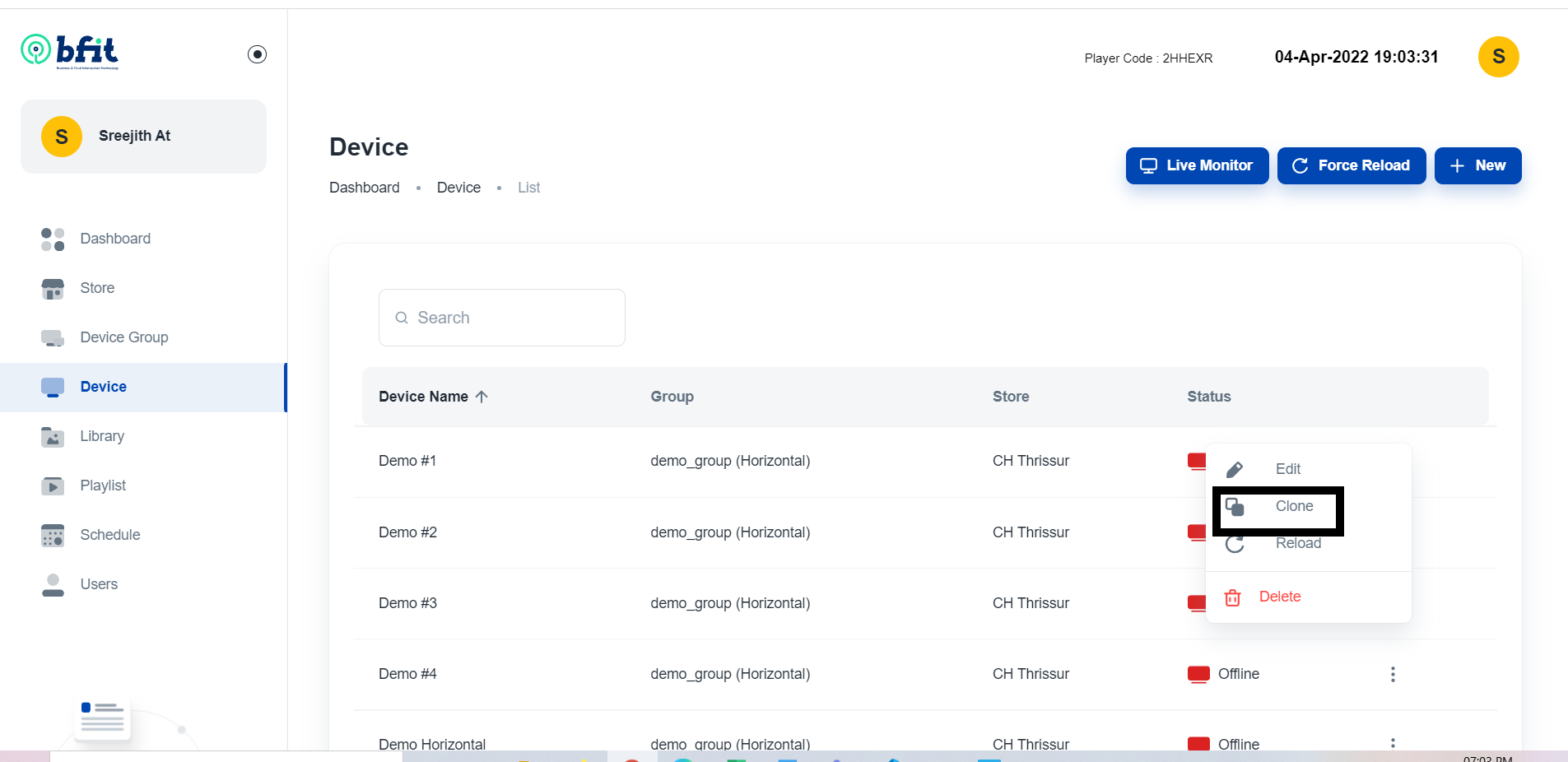The image size is (1568, 762).
Task: Open Store from the sidebar
Action: point(143,288)
